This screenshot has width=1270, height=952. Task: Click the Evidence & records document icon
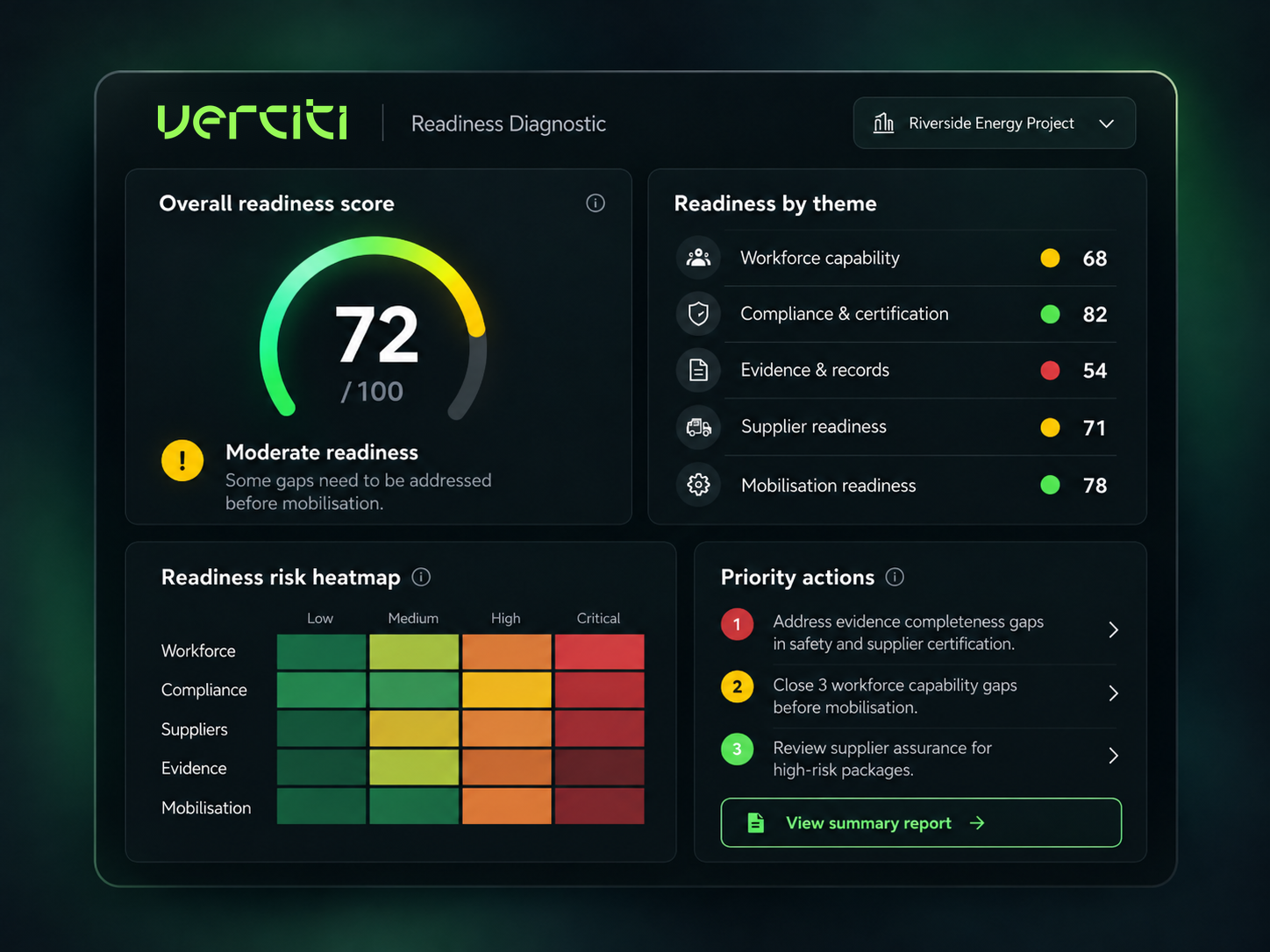(698, 370)
